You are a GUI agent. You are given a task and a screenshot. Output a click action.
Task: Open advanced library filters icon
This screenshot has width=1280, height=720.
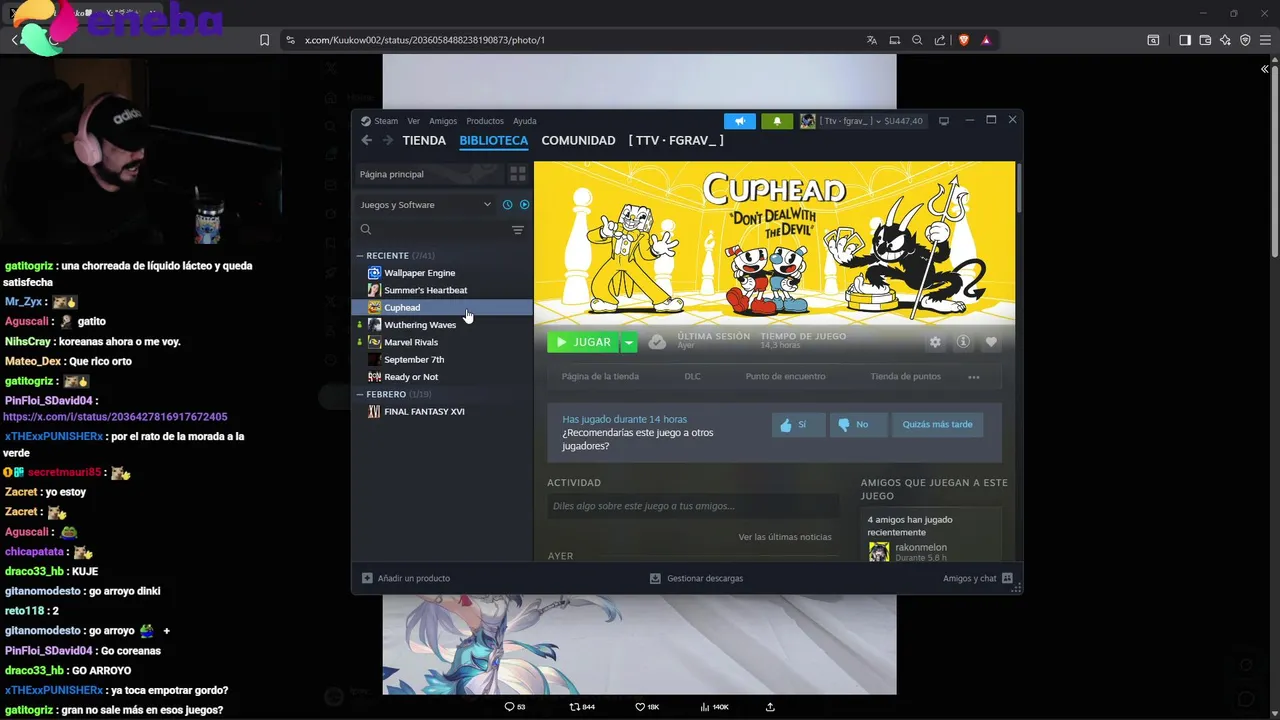518,230
